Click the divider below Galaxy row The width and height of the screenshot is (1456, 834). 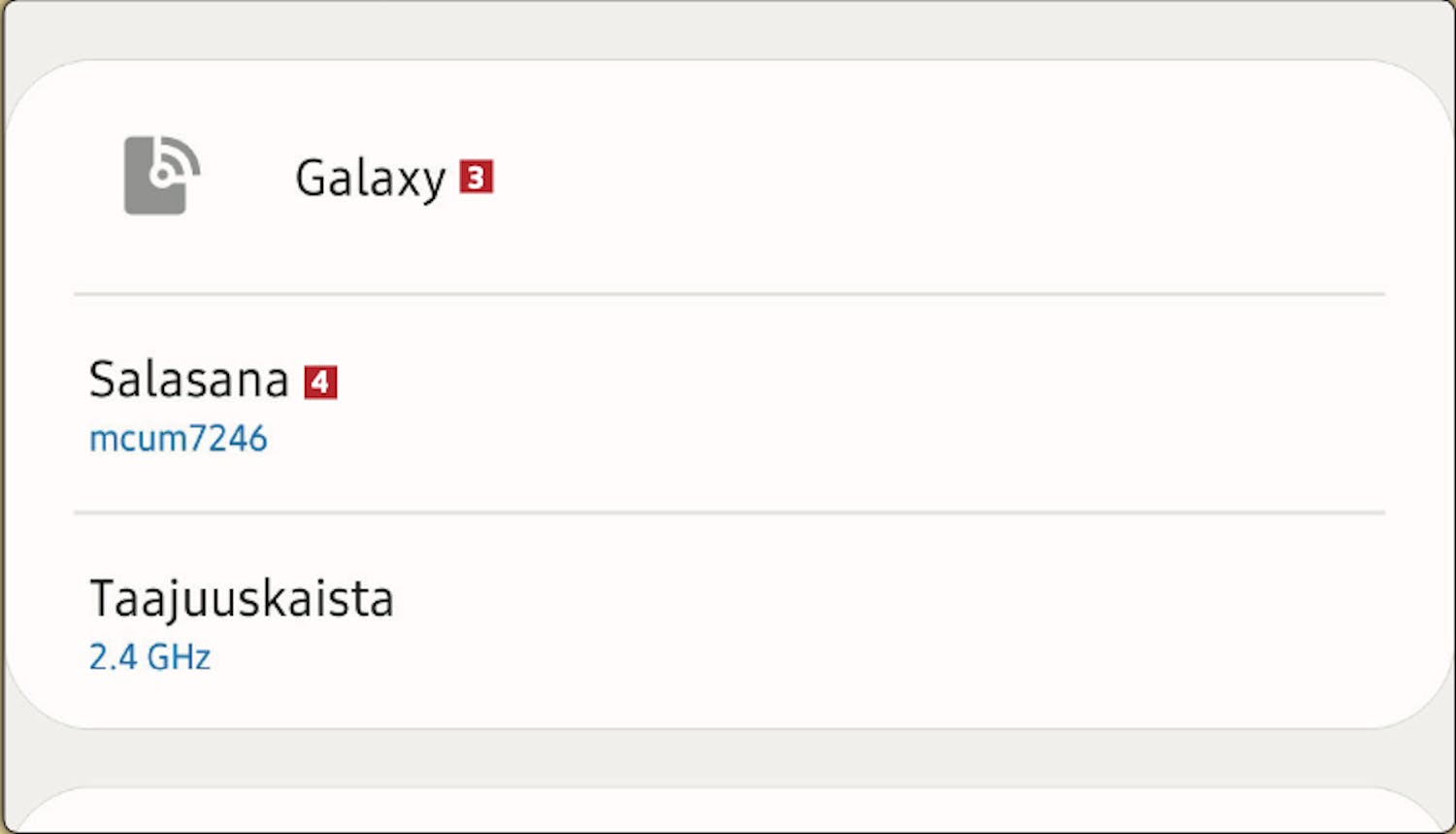[x=729, y=293]
